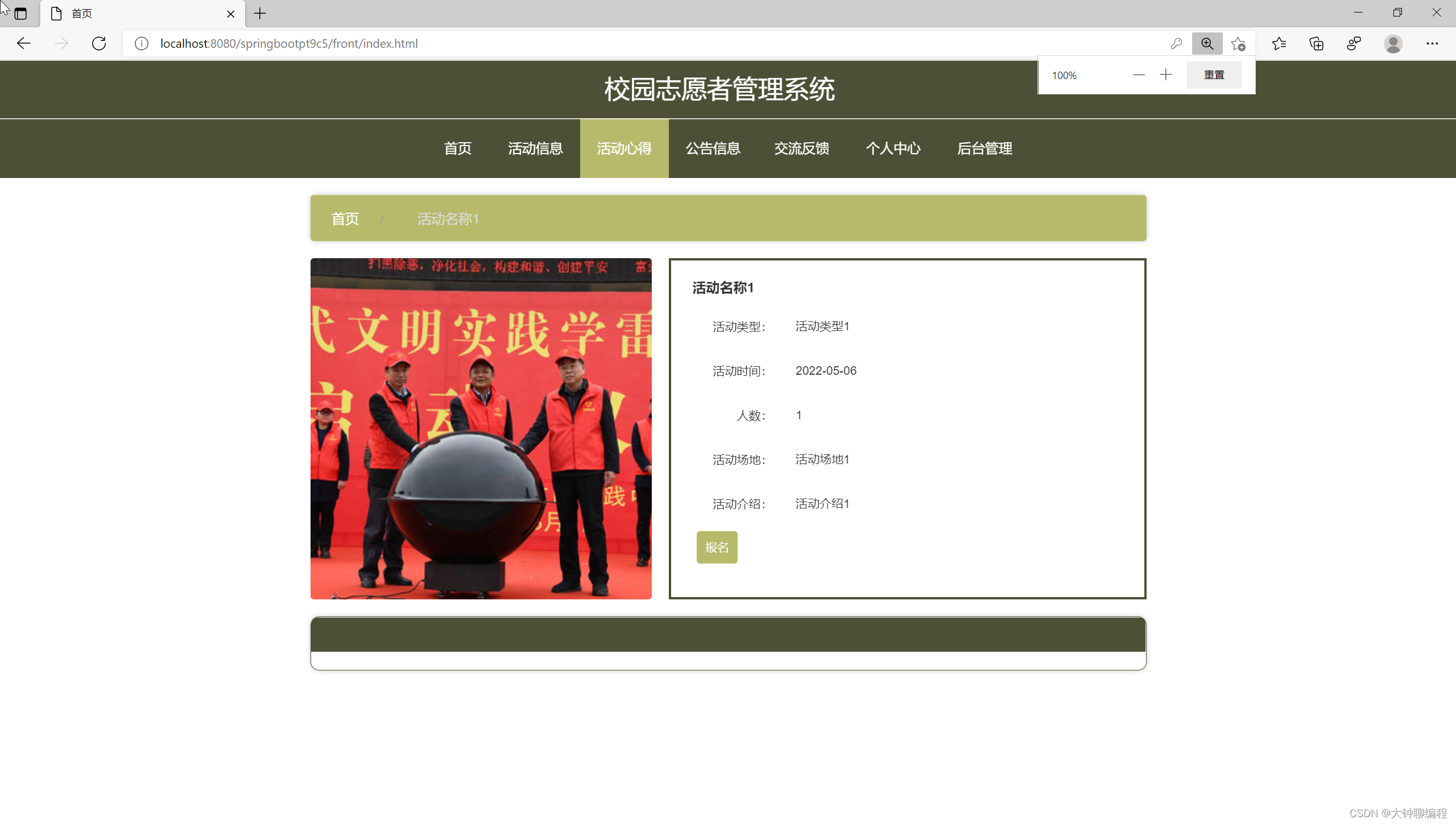The width and height of the screenshot is (1456, 824).
Task: Open the tab actions menu at top left
Action: tap(20, 13)
